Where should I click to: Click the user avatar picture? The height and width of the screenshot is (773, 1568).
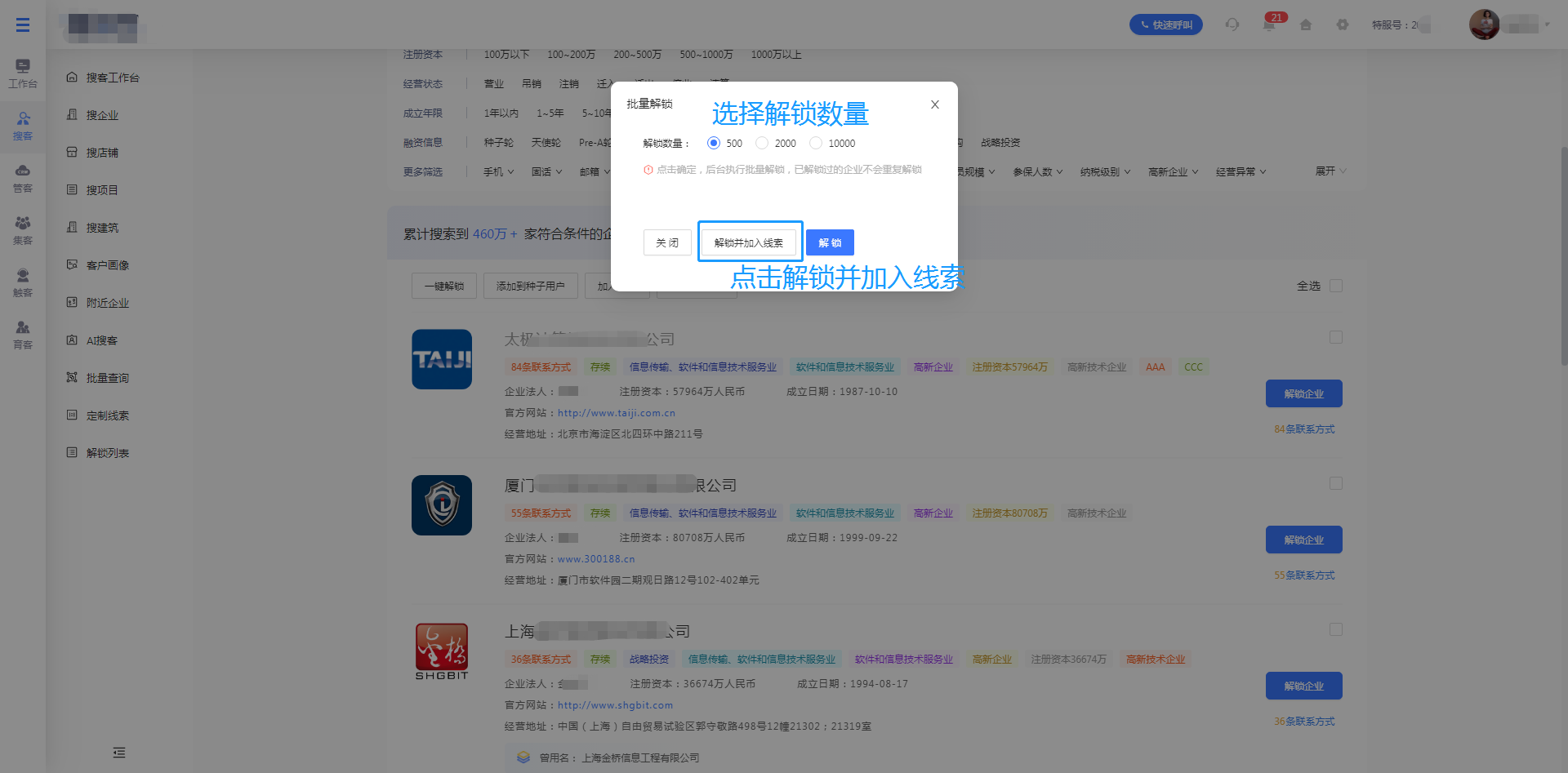(1484, 24)
